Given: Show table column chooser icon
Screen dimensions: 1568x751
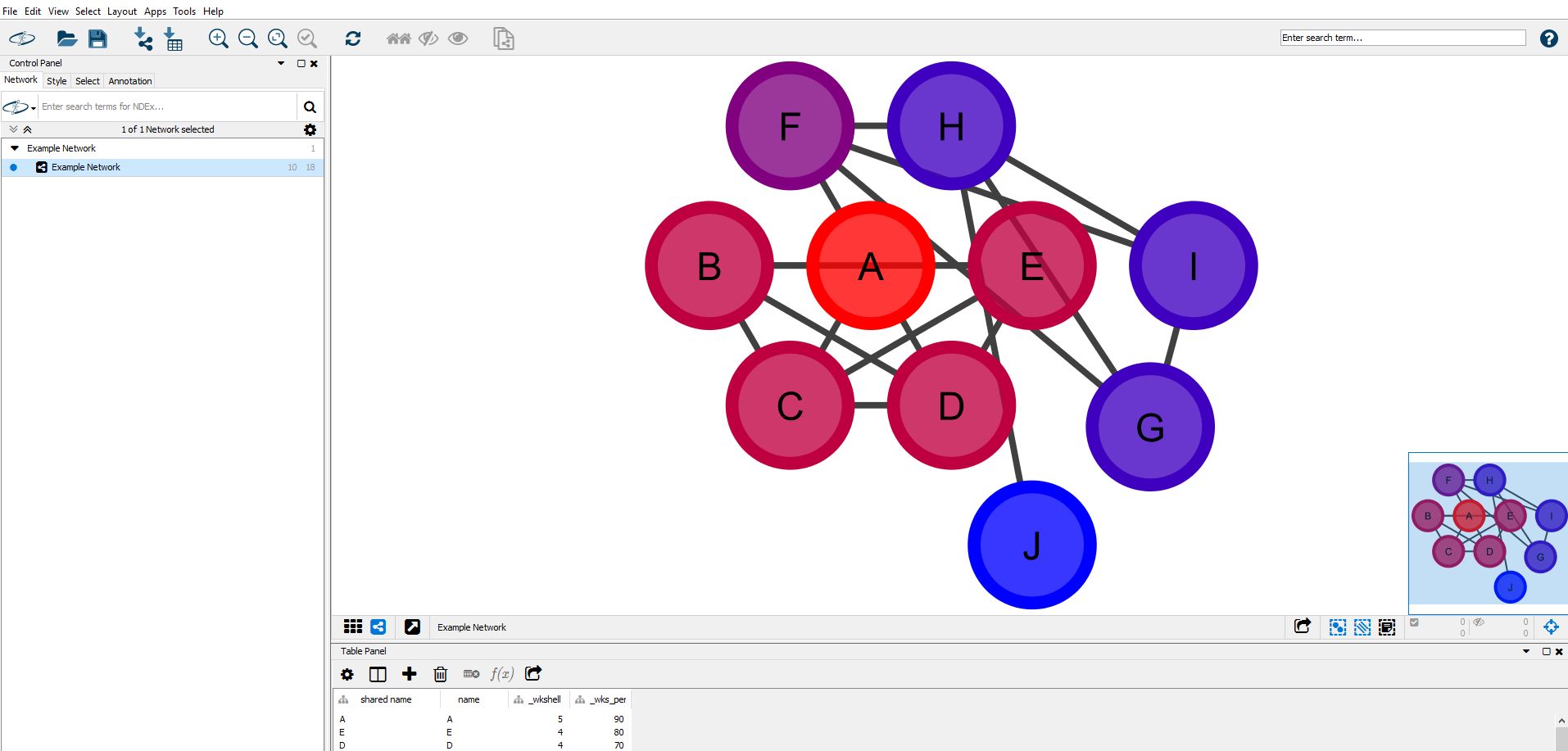Looking at the screenshot, I should pyautogui.click(x=378, y=674).
